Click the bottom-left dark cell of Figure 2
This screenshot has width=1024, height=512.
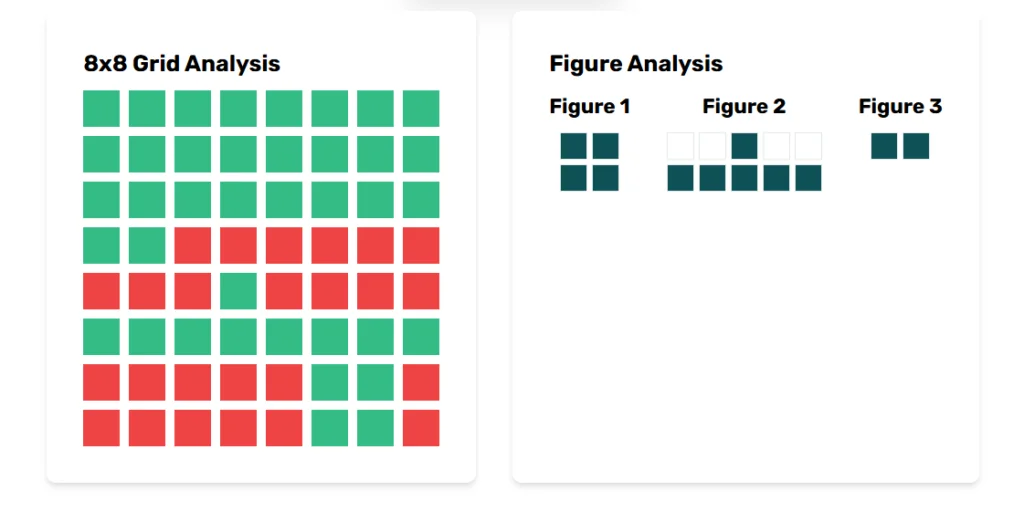[680, 178]
